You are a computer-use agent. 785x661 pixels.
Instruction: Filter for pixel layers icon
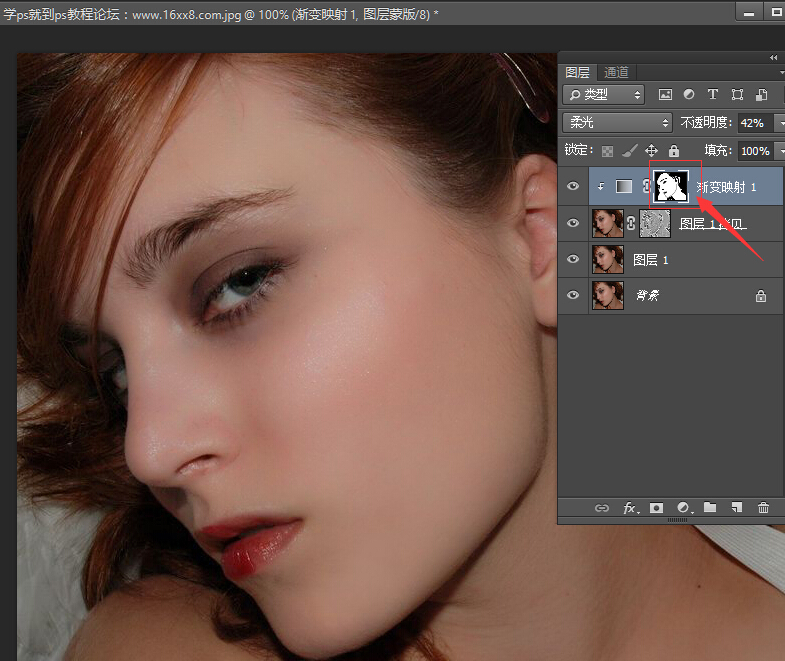tap(665, 95)
